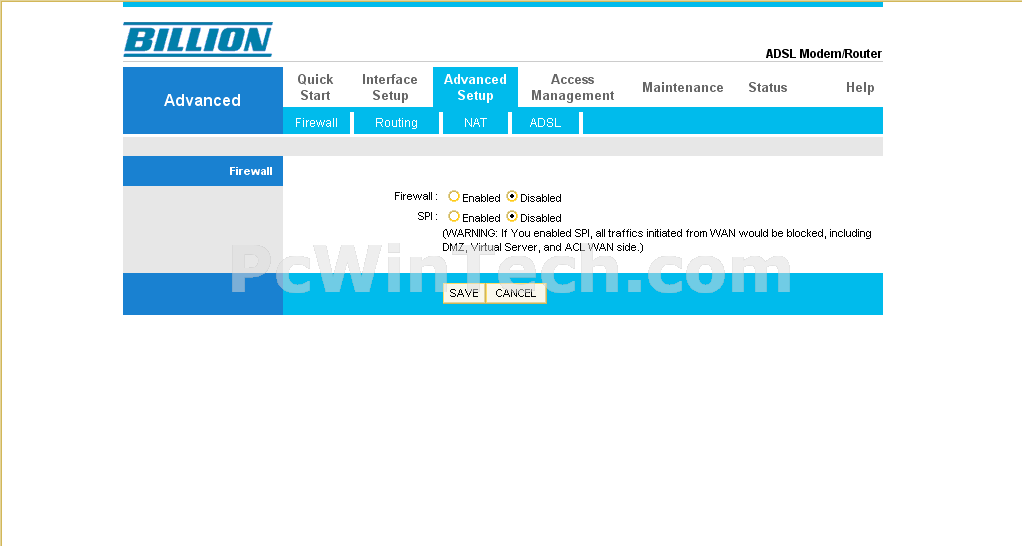The width and height of the screenshot is (1022, 546).
Task: Switch to Interface Setup tab
Action: [390, 87]
